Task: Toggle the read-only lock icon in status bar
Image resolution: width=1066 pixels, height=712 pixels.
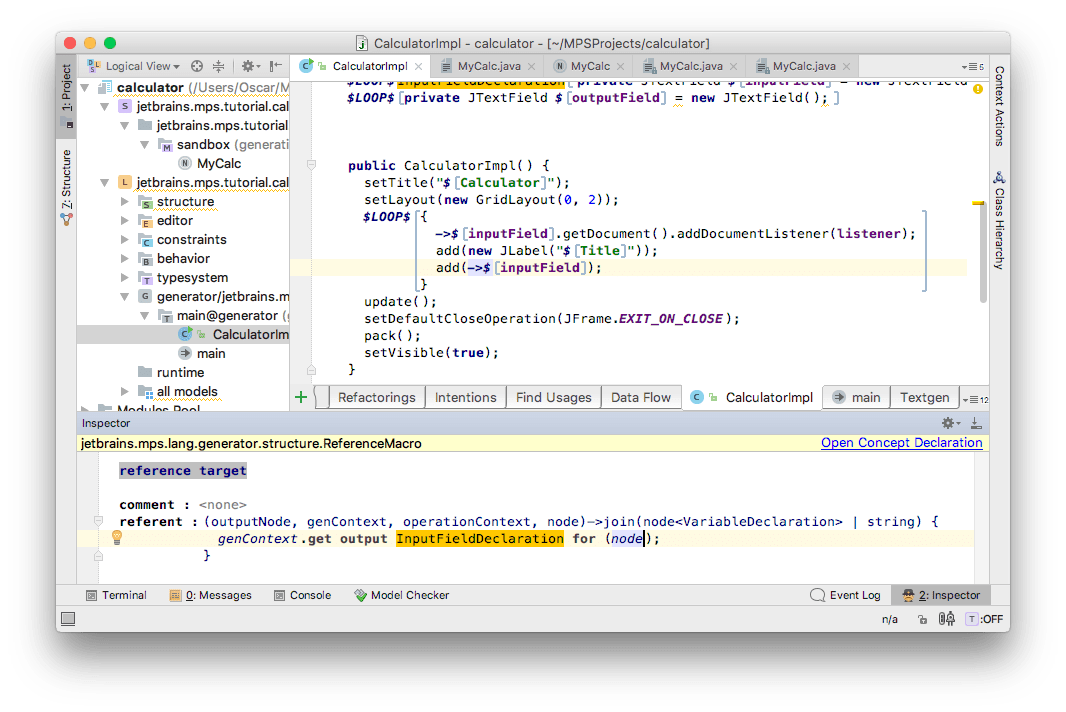Action: click(x=921, y=619)
